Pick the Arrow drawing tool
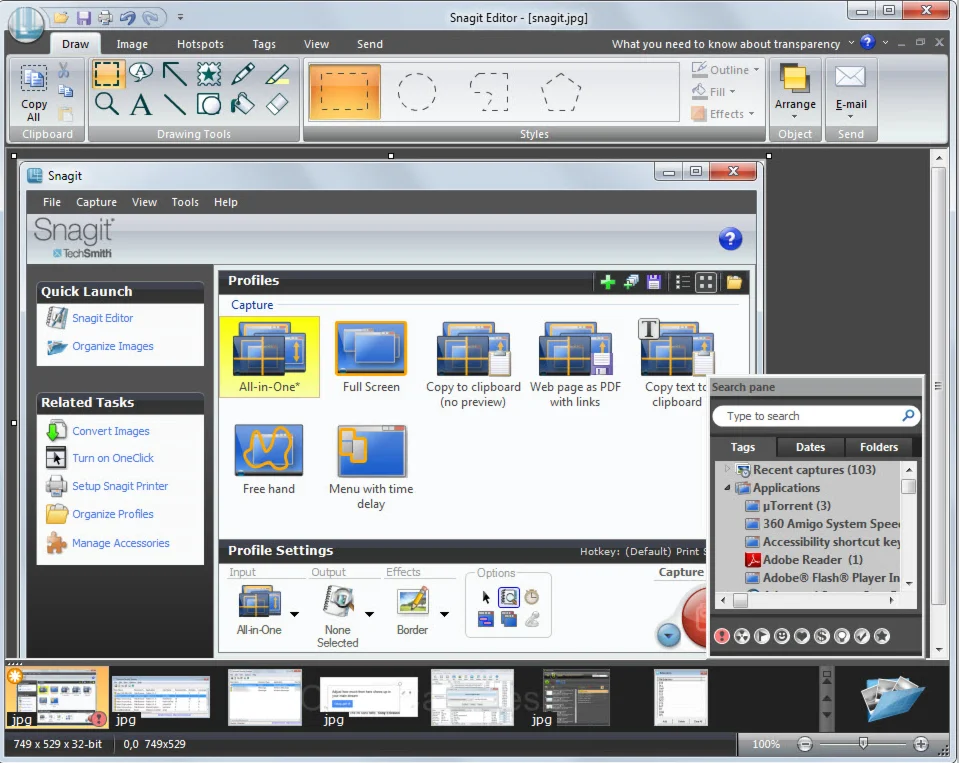The width and height of the screenshot is (959, 763). pyautogui.click(x=174, y=73)
